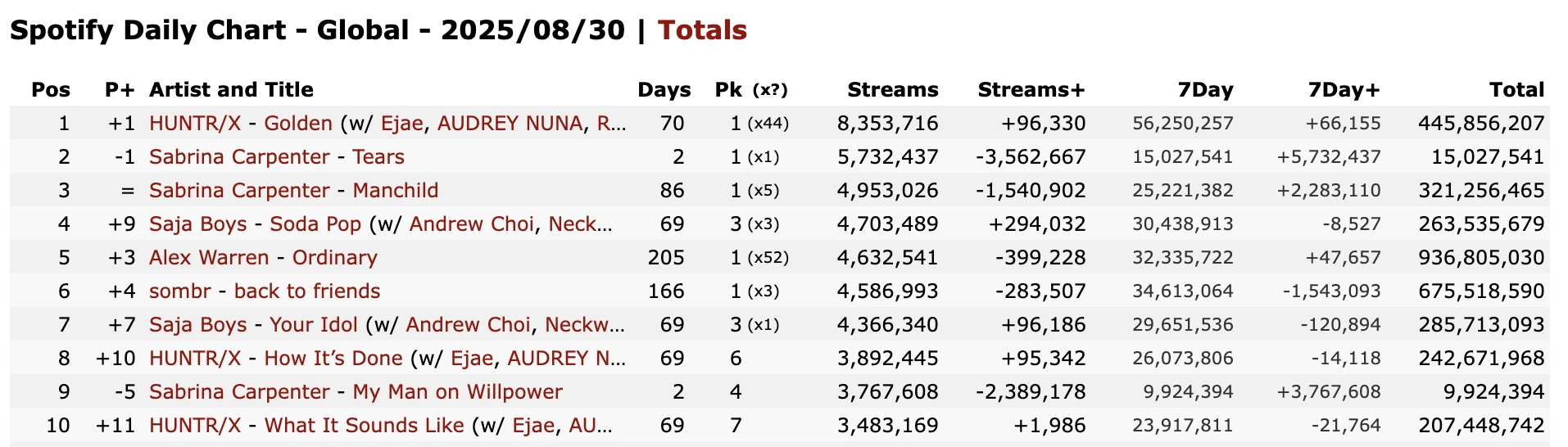Image resolution: width=1568 pixels, height=447 pixels.
Task: Open the AUDREY NUNA link in row one
Action: [510, 124]
